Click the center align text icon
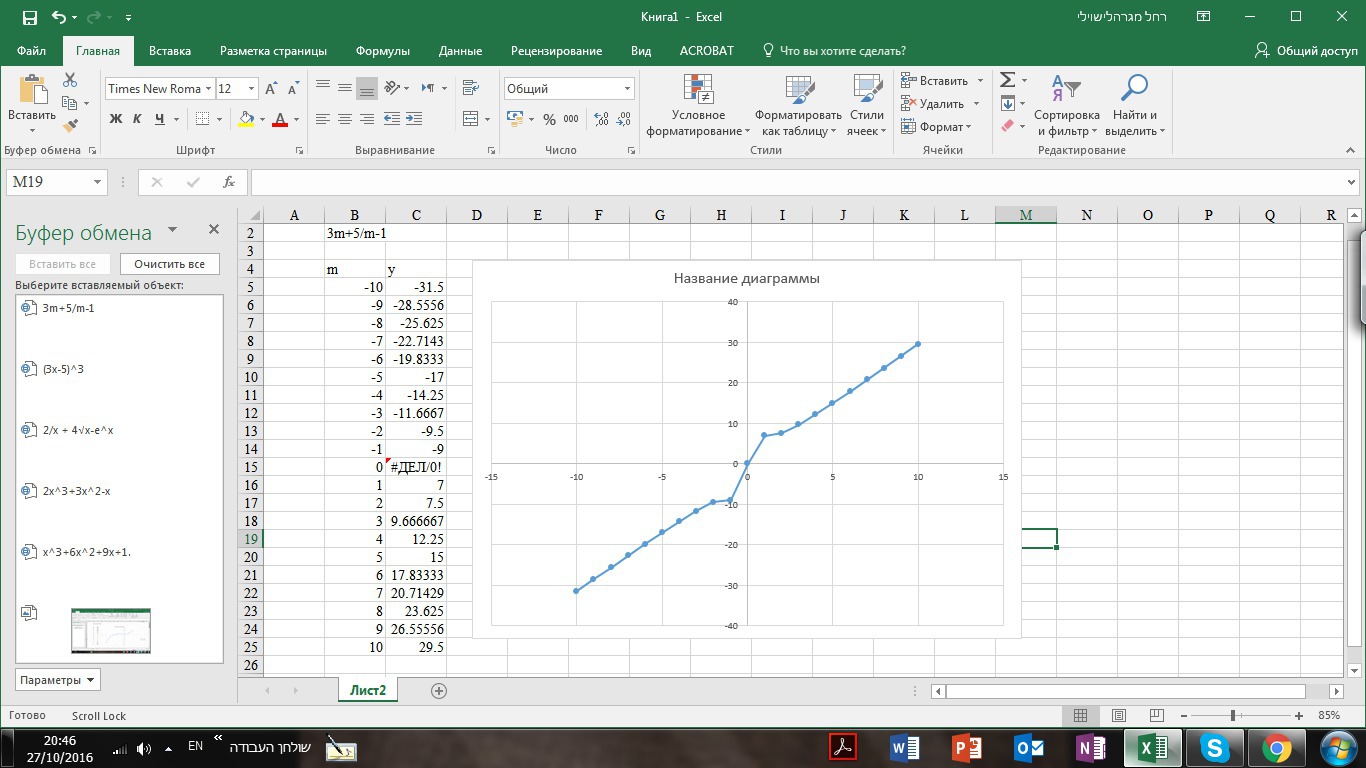The height and width of the screenshot is (768, 1366). (345, 119)
